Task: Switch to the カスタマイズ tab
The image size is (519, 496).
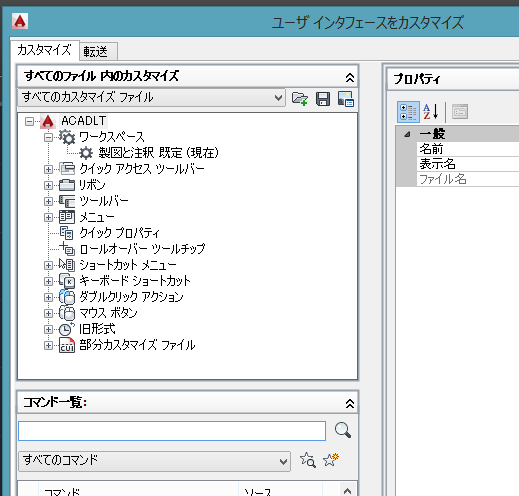Action: pyautogui.click(x=44, y=50)
